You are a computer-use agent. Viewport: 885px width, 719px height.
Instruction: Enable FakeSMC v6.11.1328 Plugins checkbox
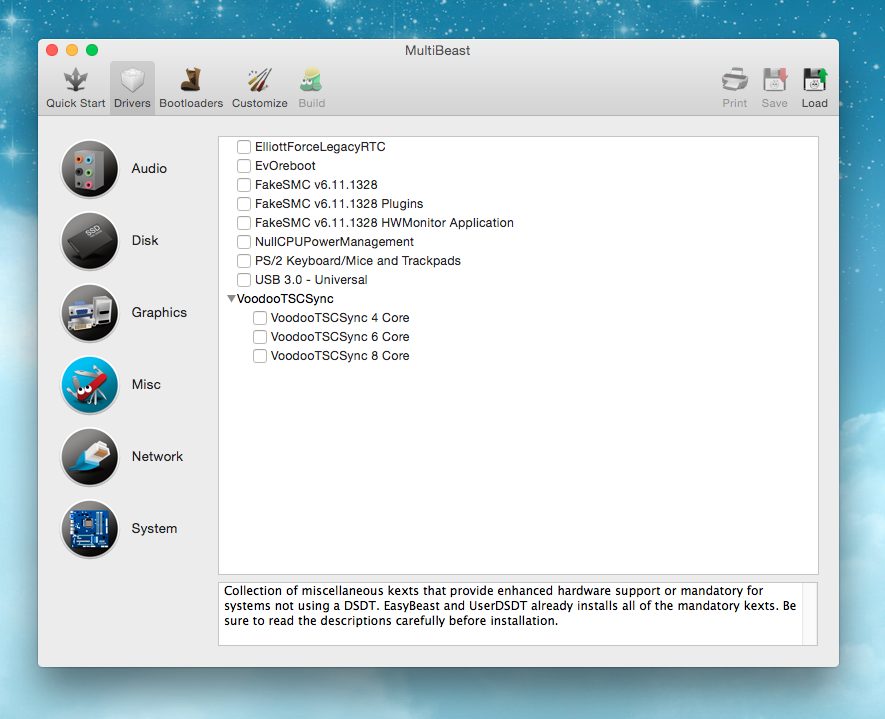244,204
